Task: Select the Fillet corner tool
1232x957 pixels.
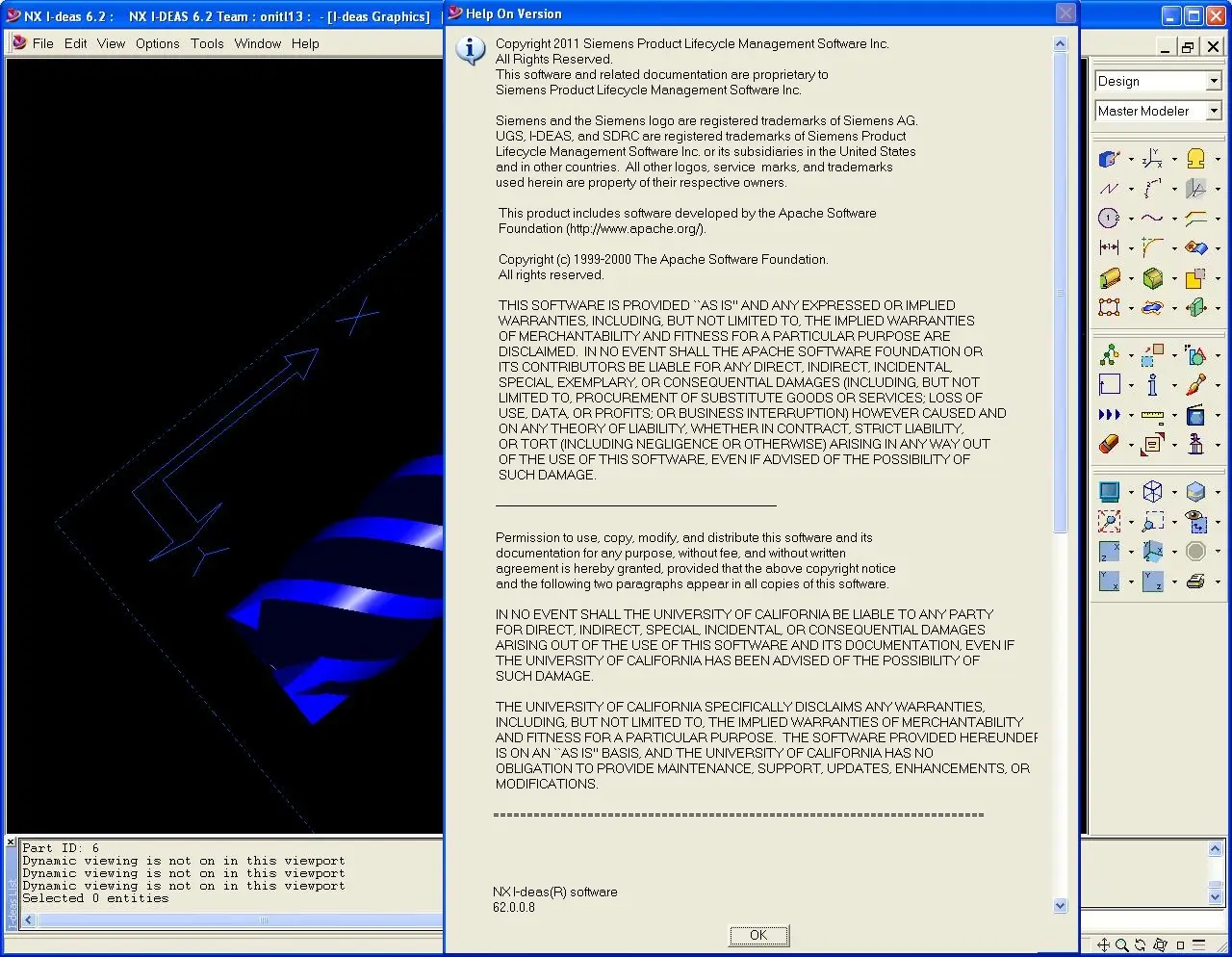Action: pyautogui.click(x=1152, y=248)
